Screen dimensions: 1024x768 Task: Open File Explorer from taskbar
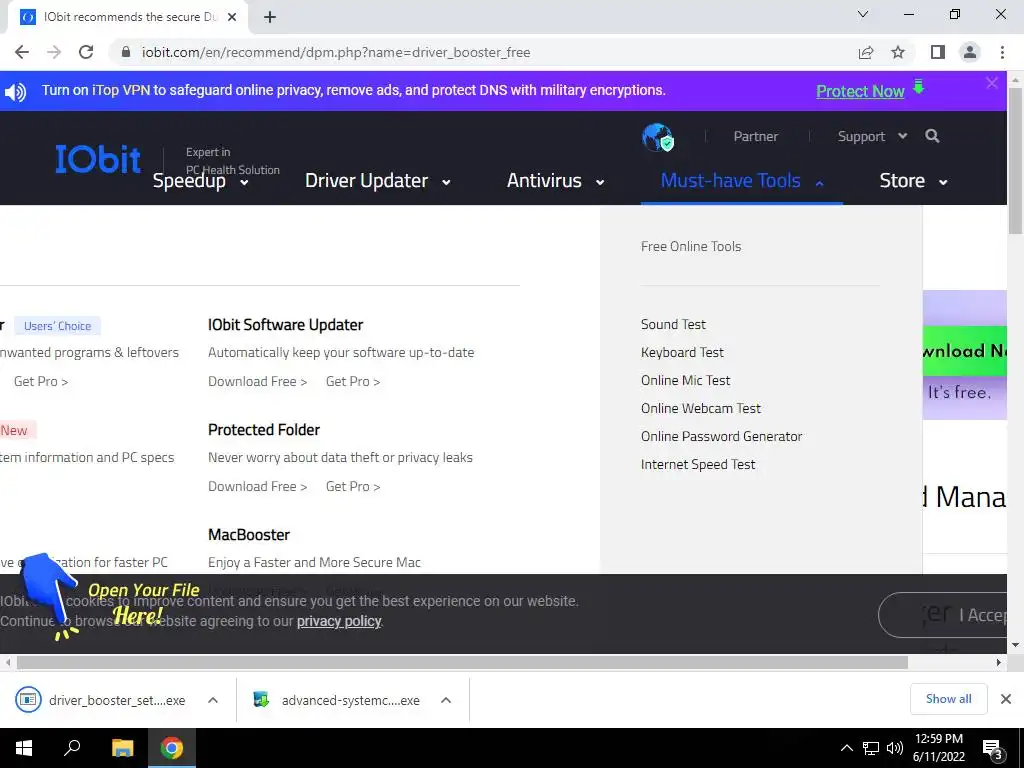pos(122,748)
